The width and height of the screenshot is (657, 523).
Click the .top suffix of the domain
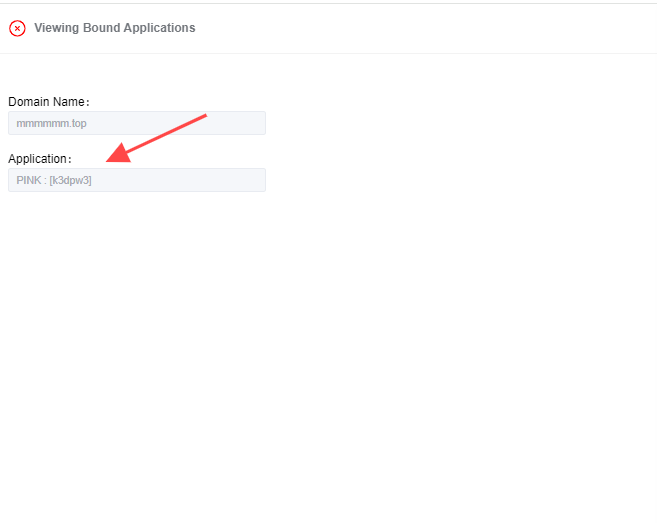click(x=78, y=124)
